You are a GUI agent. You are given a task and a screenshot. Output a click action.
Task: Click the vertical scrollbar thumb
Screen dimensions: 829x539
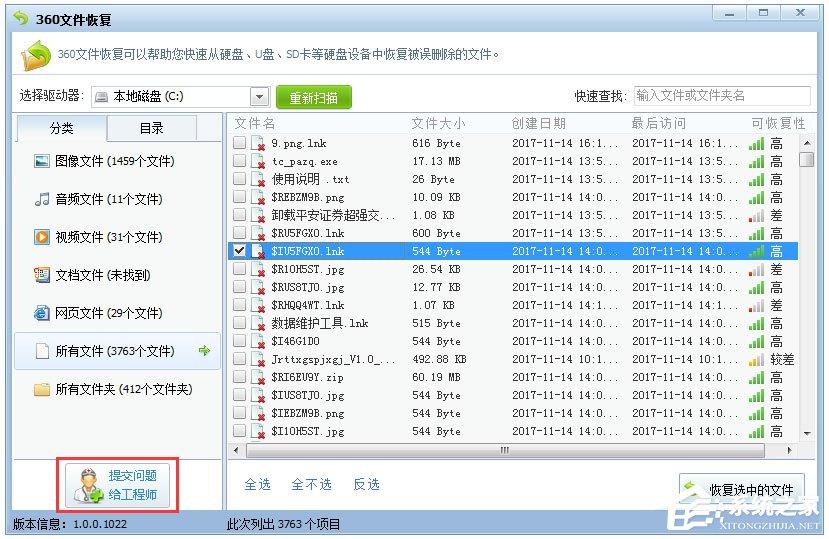pyautogui.click(x=806, y=159)
